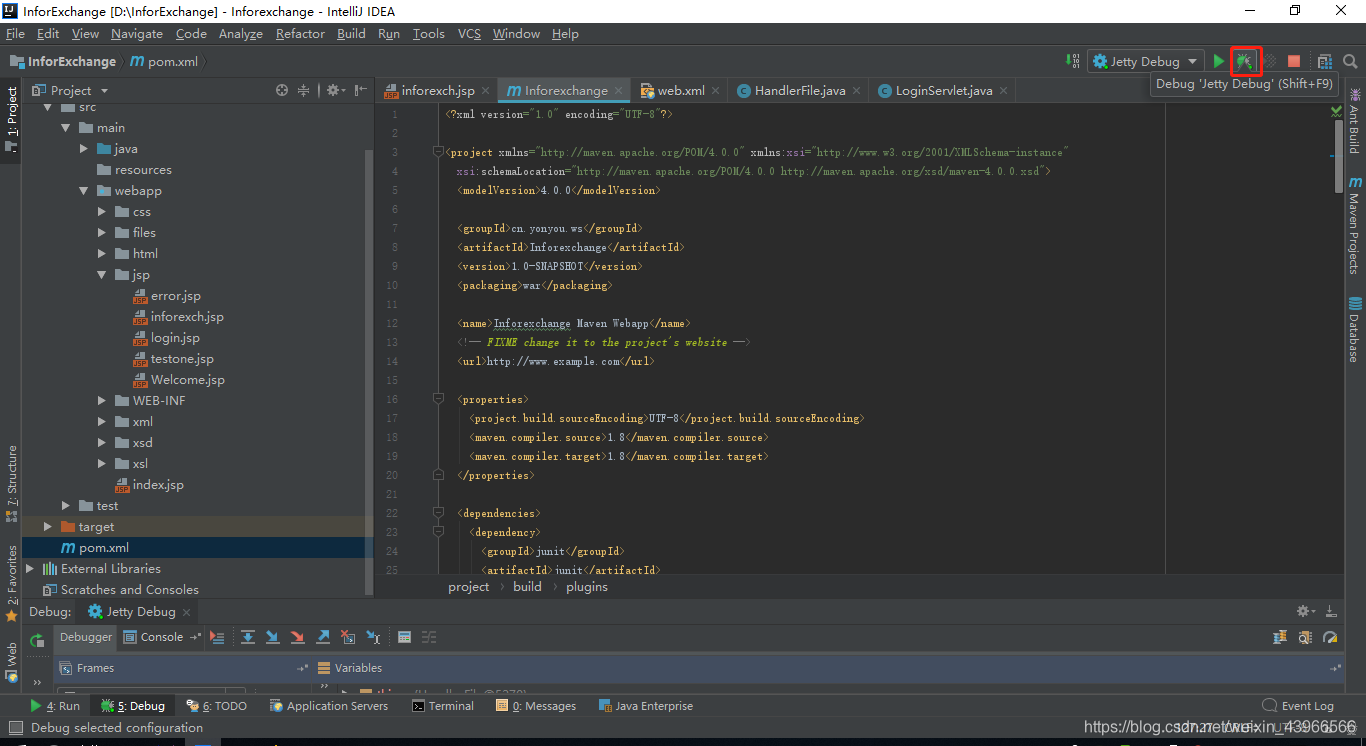Image resolution: width=1366 pixels, height=746 pixels.
Task: Toggle the Java Enterprise tool window
Action: tap(646, 706)
